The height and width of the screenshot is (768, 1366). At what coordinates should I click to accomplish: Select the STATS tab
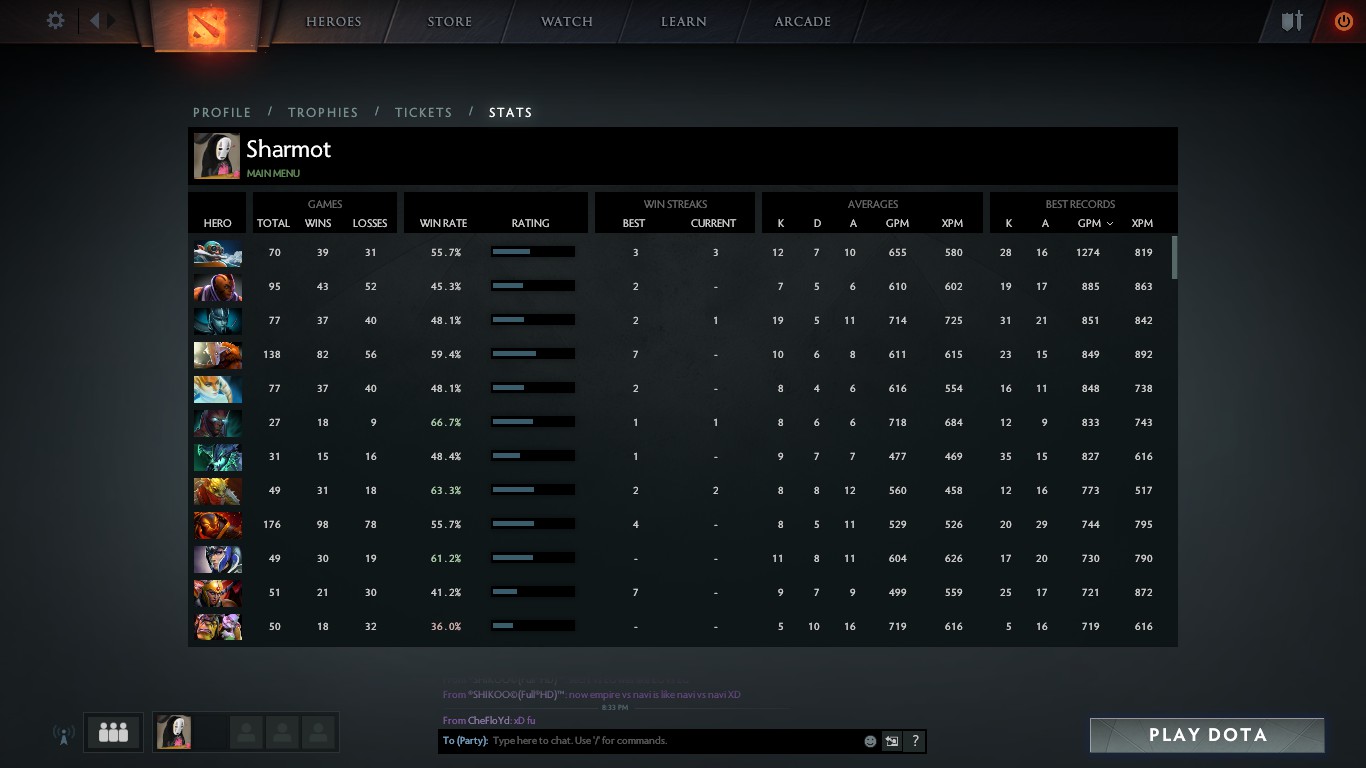(510, 112)
